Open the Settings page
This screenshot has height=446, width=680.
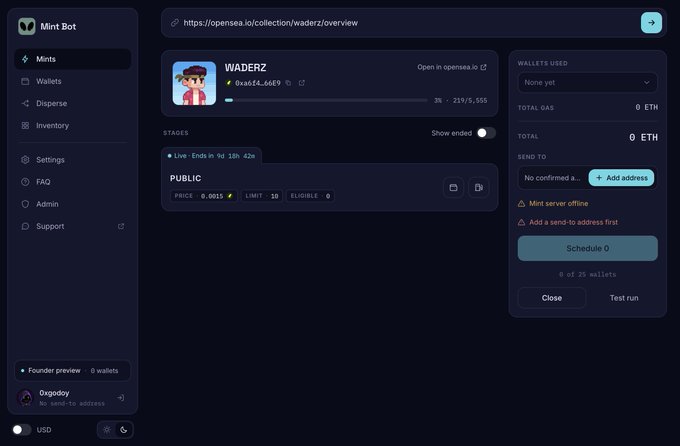coord(73,160)
